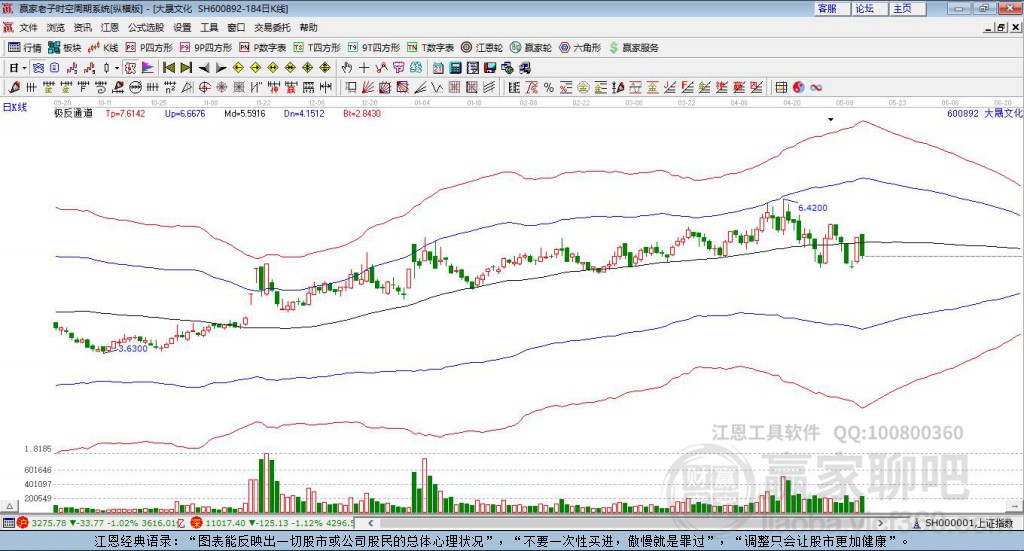The width and height of the screenshot is (1024, 551).
Task: Open the 文件 menu
Action: [29, 27]
